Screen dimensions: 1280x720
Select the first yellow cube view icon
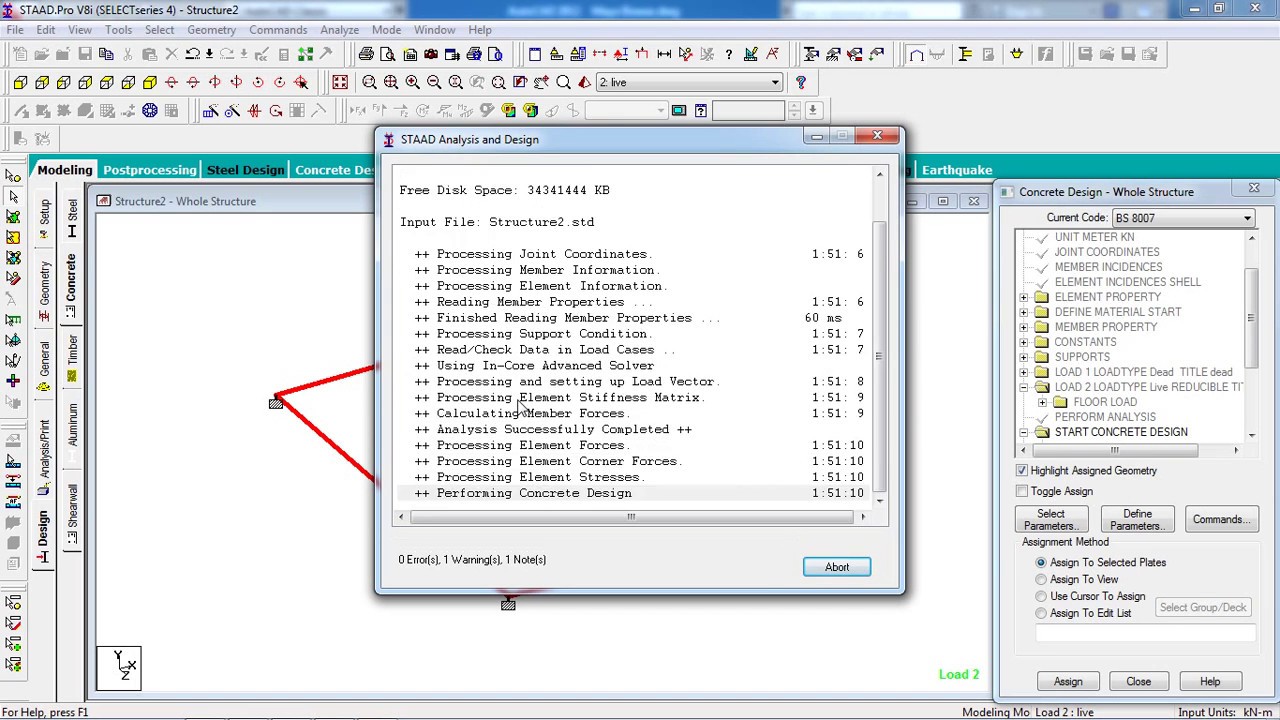20,83
